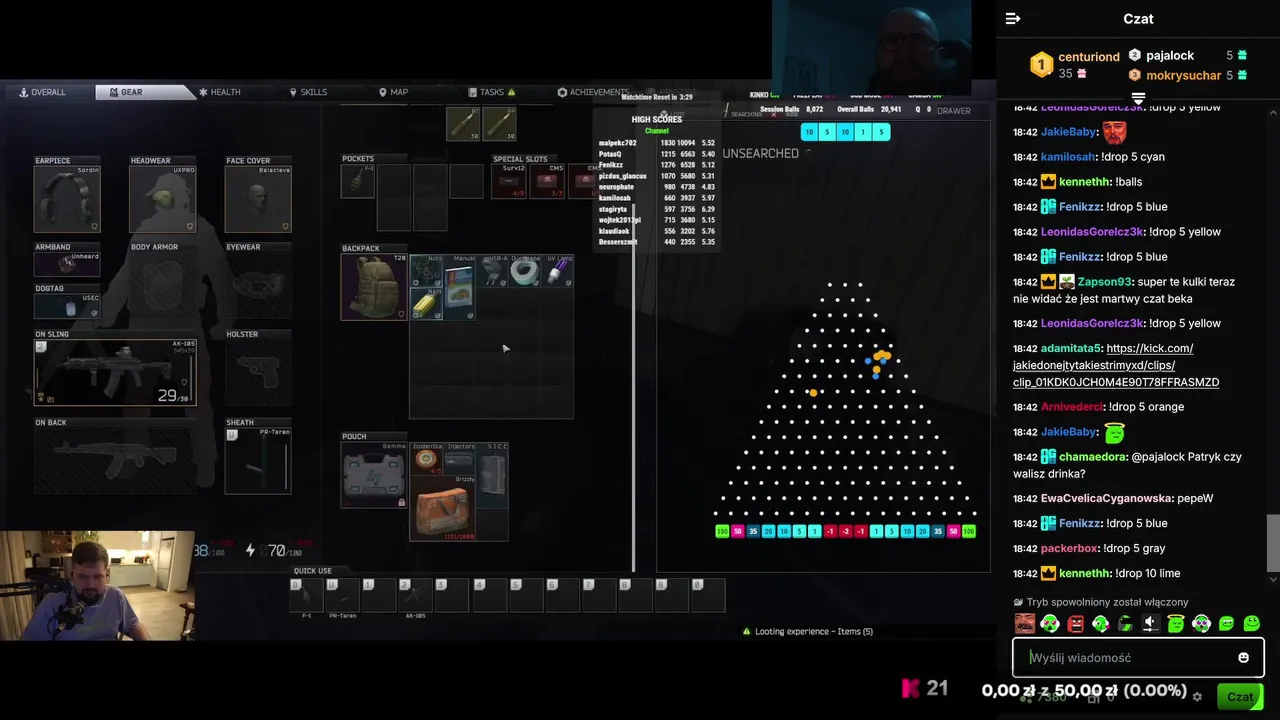Select the GoldenStar balm in pouch
Screen dimensions: 1280x720
click(426, 459)
